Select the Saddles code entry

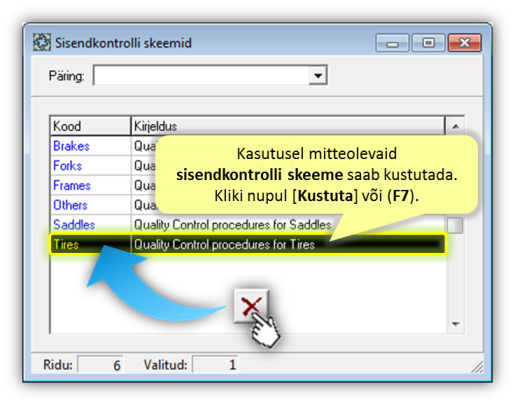click(x=74, y=225)
